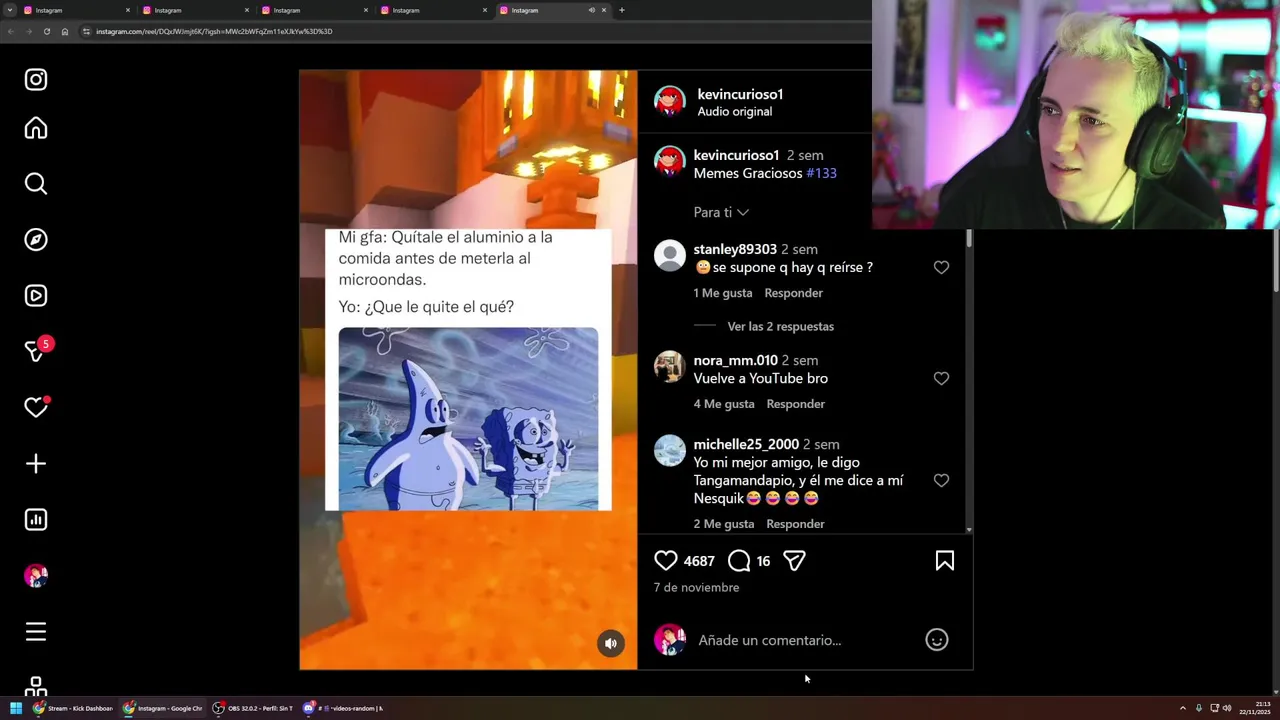Like nora_mm.010's comment
The image size is (1280, 720).
point(941,379)
